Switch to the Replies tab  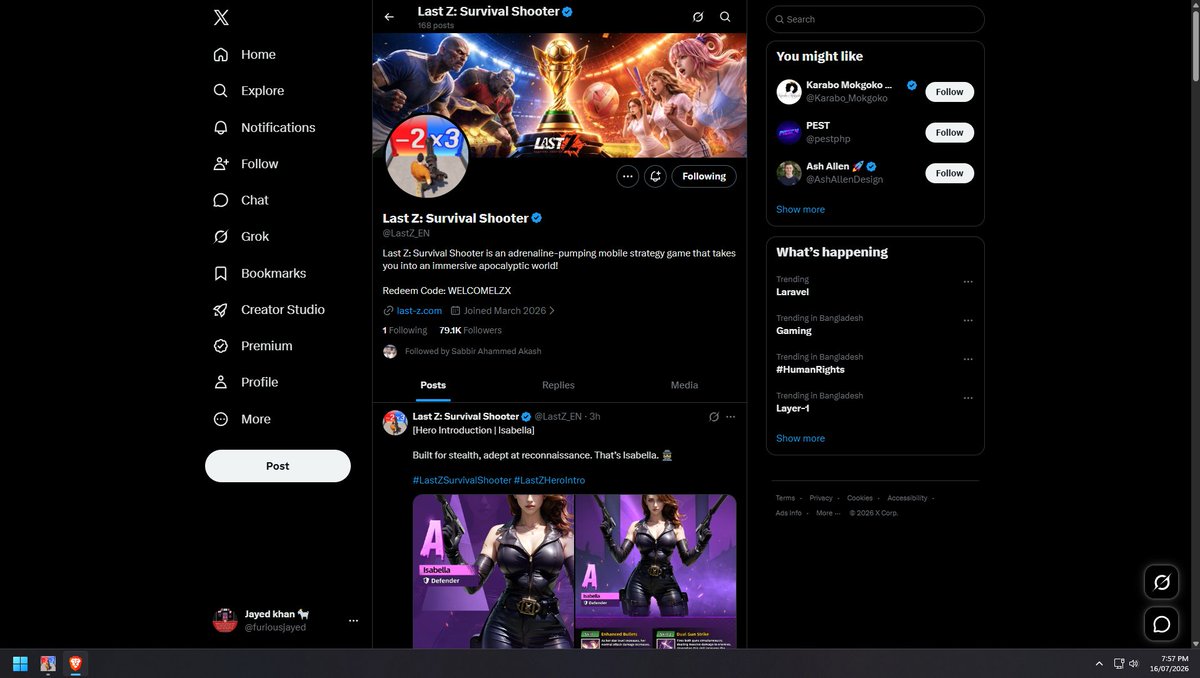[x=558, y=385]
